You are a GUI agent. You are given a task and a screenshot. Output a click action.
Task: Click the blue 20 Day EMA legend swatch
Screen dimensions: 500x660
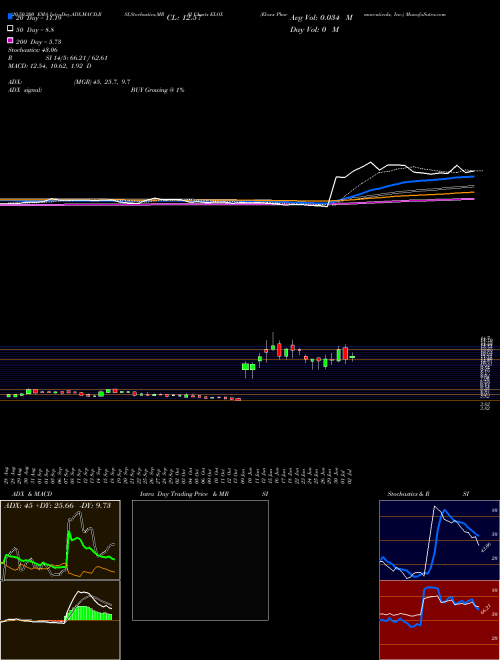pos(10,17)
